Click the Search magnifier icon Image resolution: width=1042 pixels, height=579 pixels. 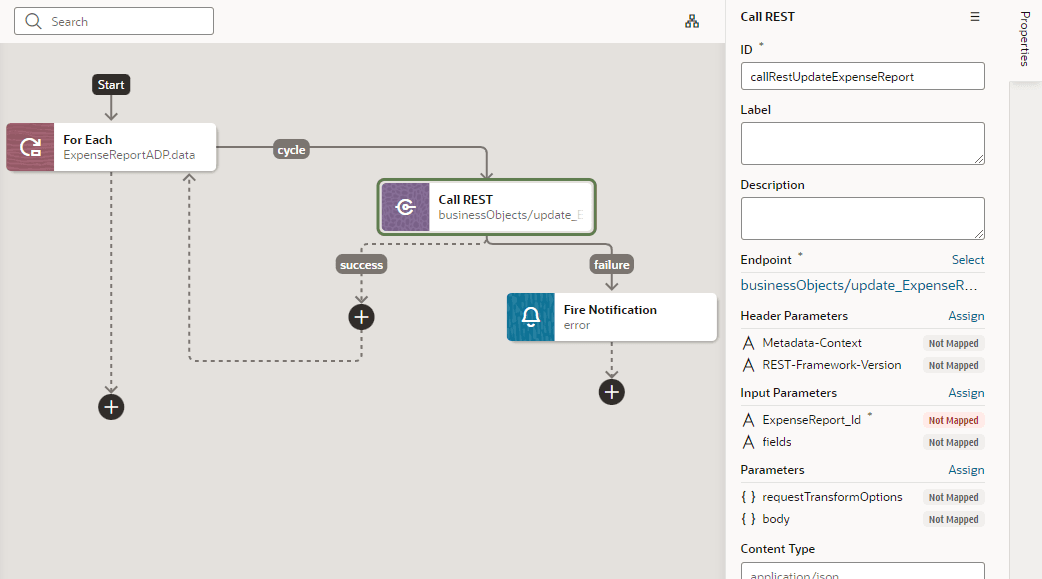33,21
